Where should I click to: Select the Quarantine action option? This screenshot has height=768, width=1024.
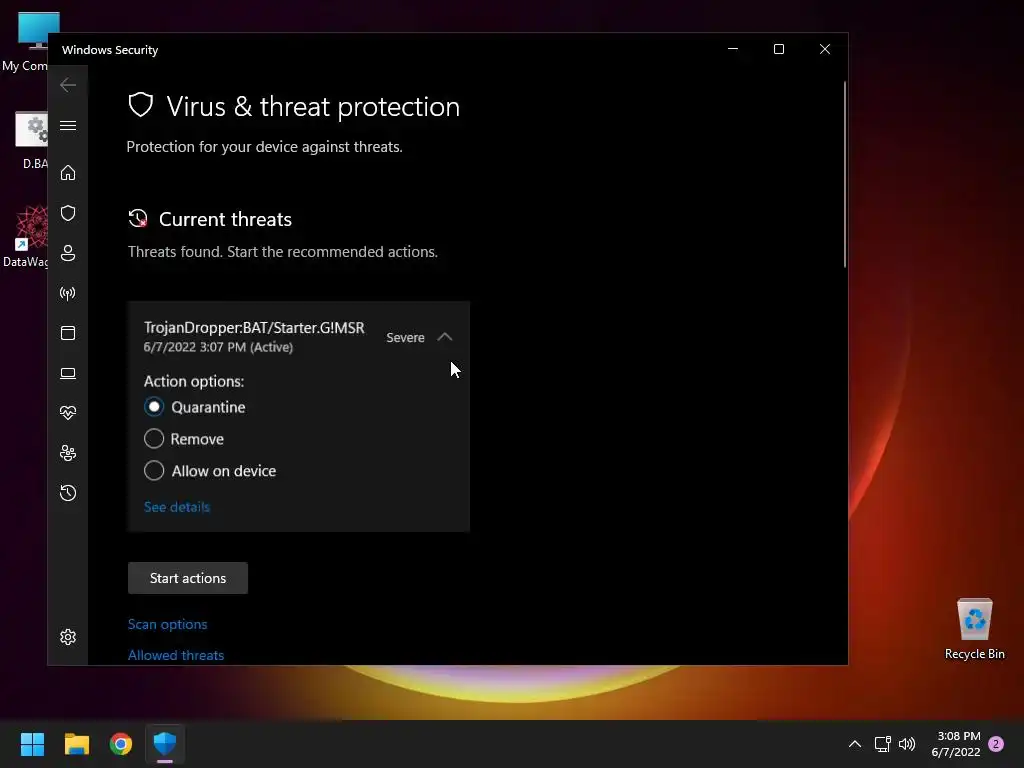[x=154, y=407]
